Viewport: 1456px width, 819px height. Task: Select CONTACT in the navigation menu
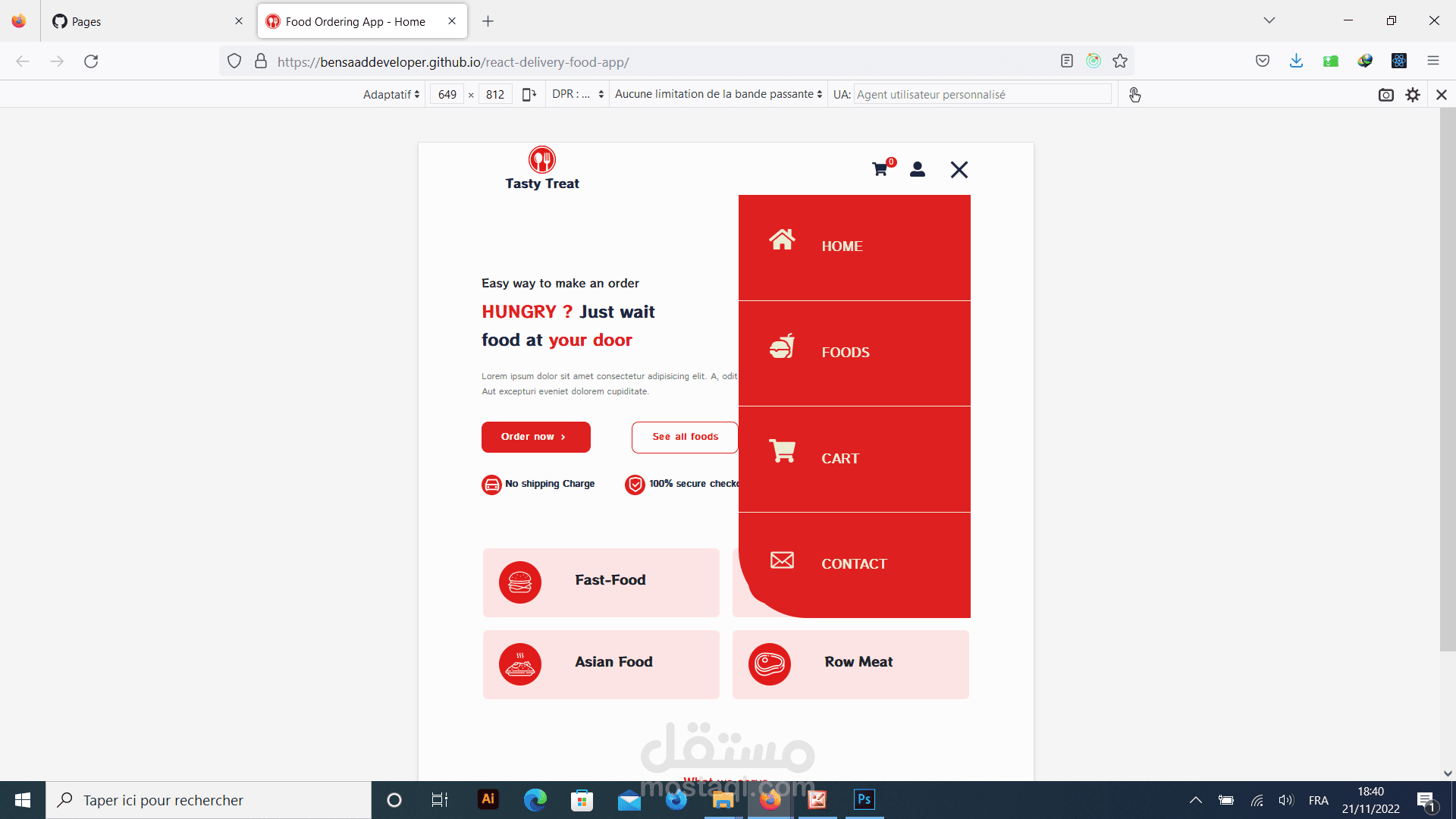click(x=854, y=564)
